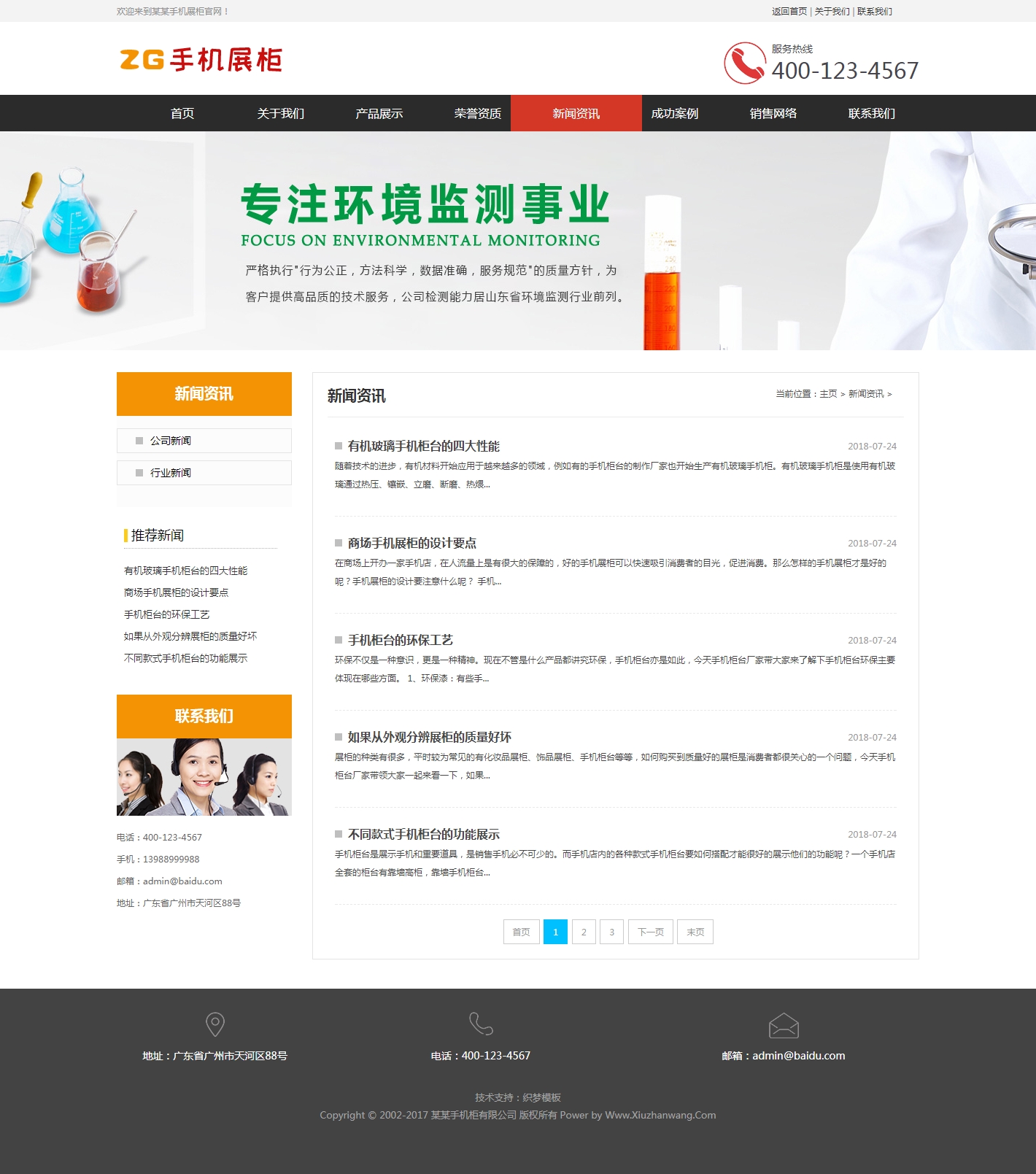This screenshot has width=1036, height=1174.
Task: Click the red phone hotline icon
Action: 744,63
